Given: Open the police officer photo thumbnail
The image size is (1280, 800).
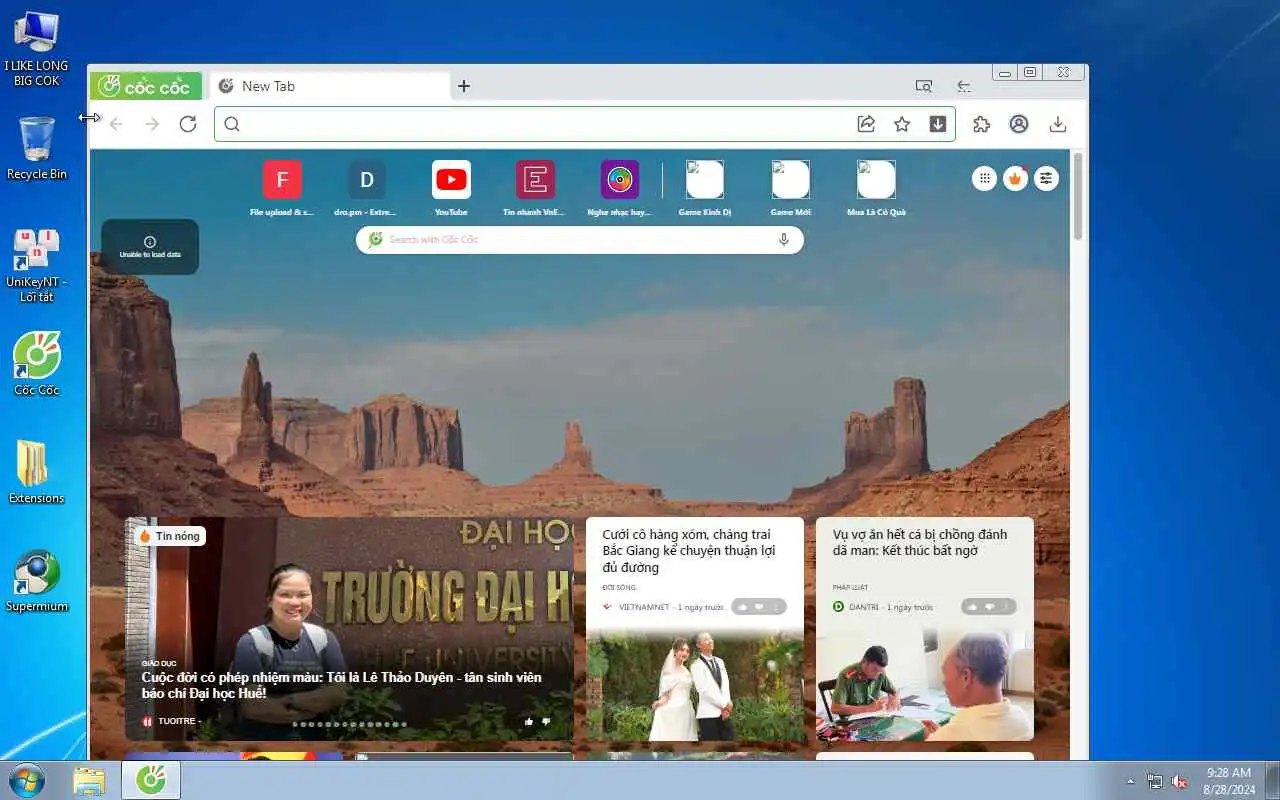Looking at the screenshot, I should (x=925, y=685).
